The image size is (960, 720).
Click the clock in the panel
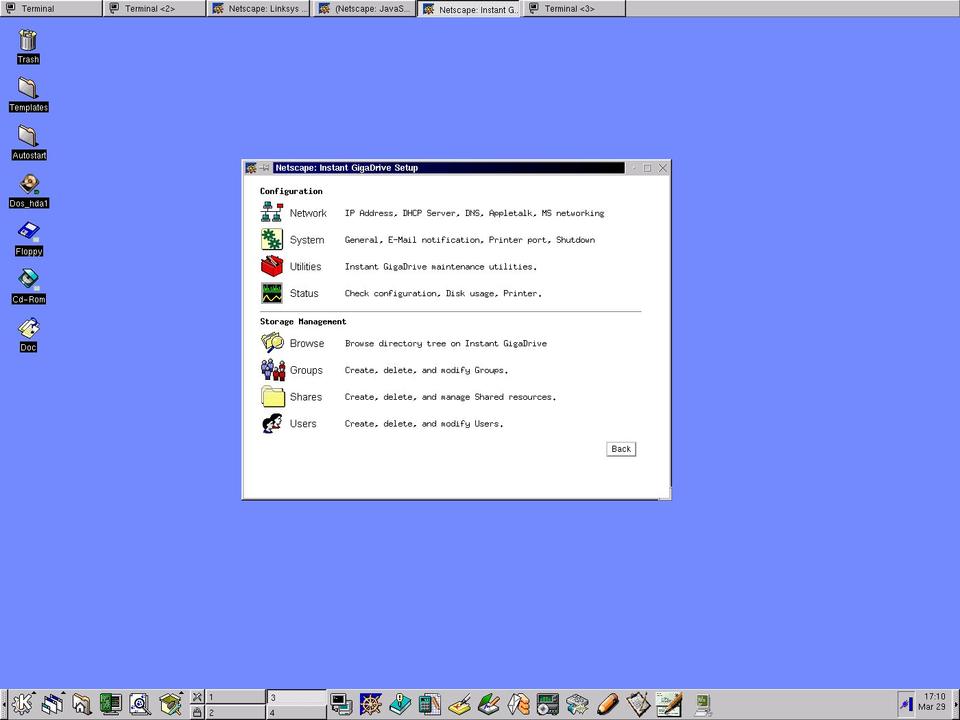coord(933,702)
